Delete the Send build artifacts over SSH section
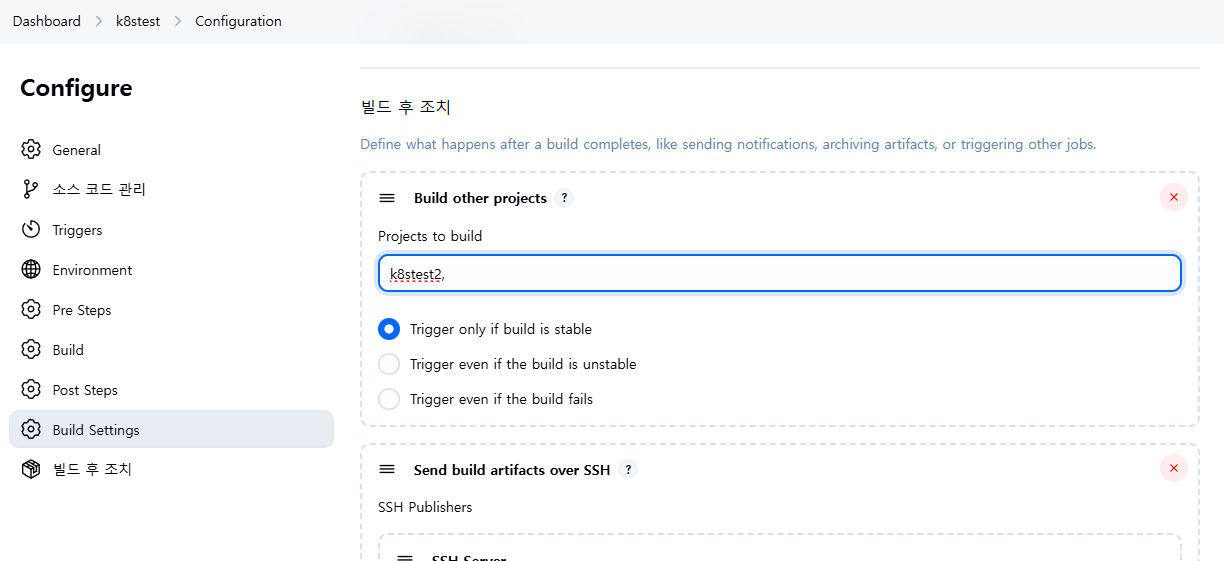Viewport: 1224px width, 561px height. (x=1173, y=468)
